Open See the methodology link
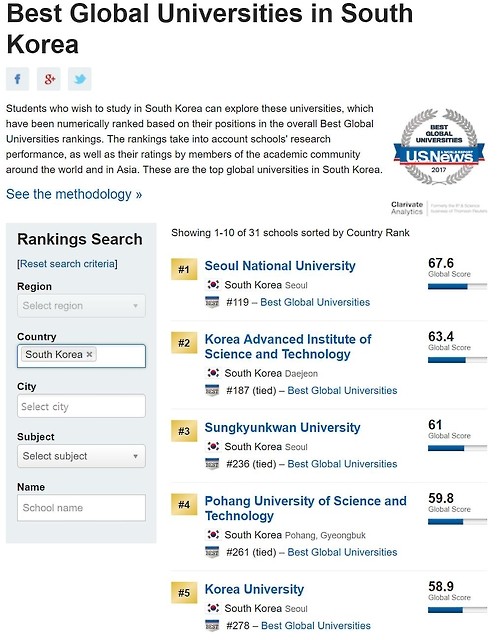Viewport: 499px width, 640px height. click(x=74, y=194)
